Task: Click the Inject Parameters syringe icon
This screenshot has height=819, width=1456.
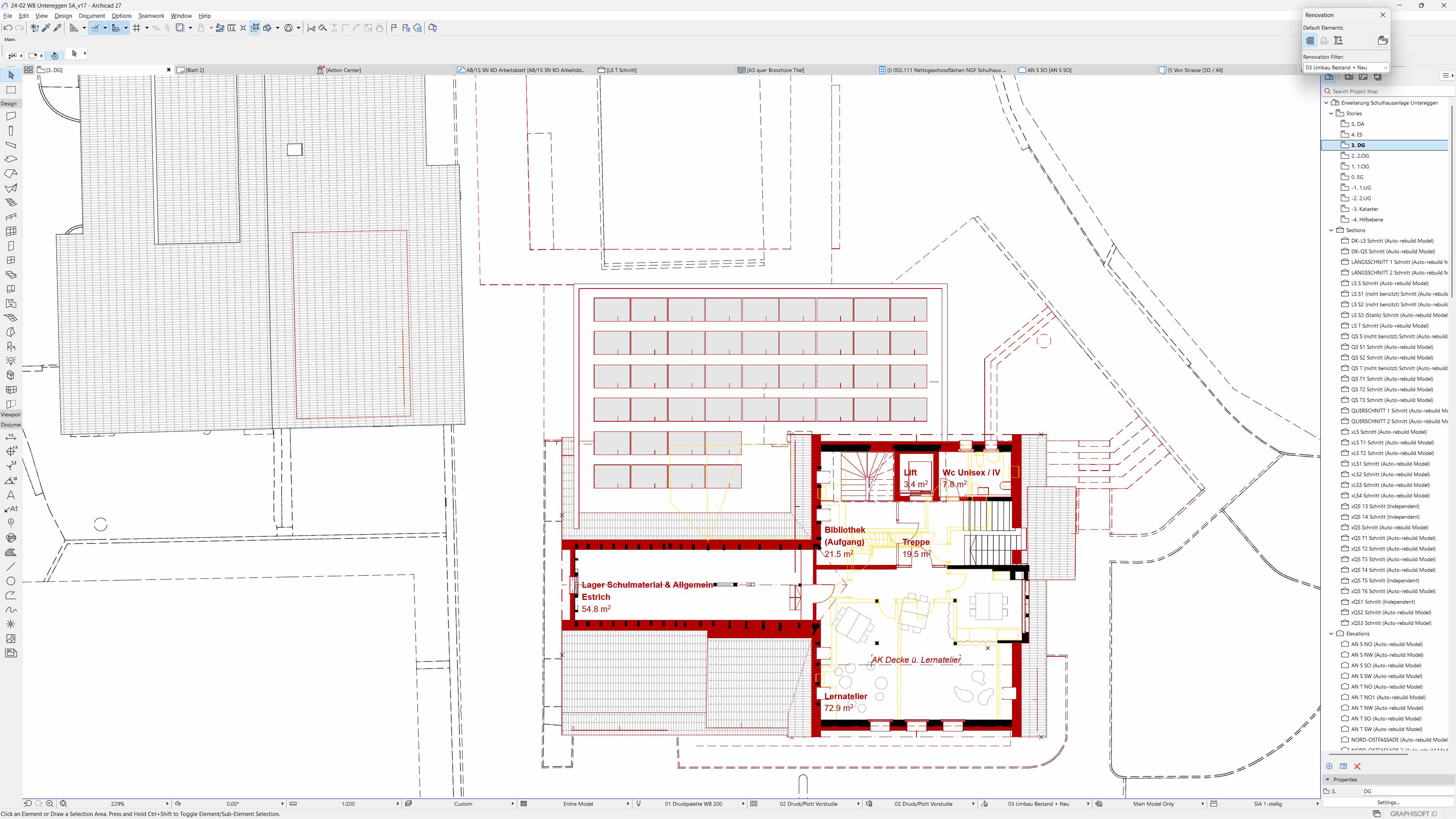Action: [58, 28]
